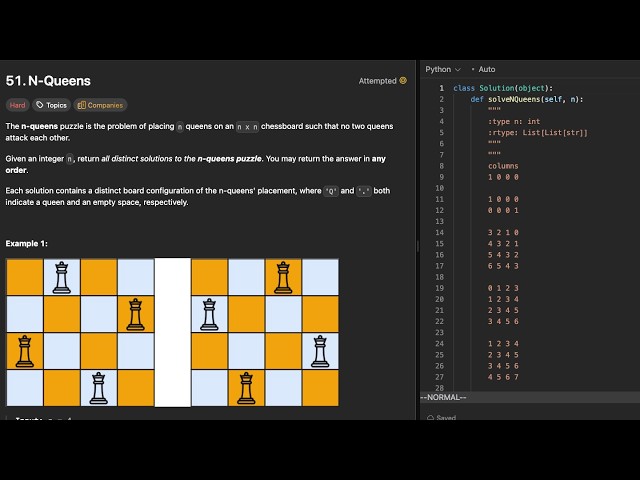This screenshot has width=640, height=480.
Task: Click the --NORMAL-- vim mode indicator
Action: click(x=443, y=397)
